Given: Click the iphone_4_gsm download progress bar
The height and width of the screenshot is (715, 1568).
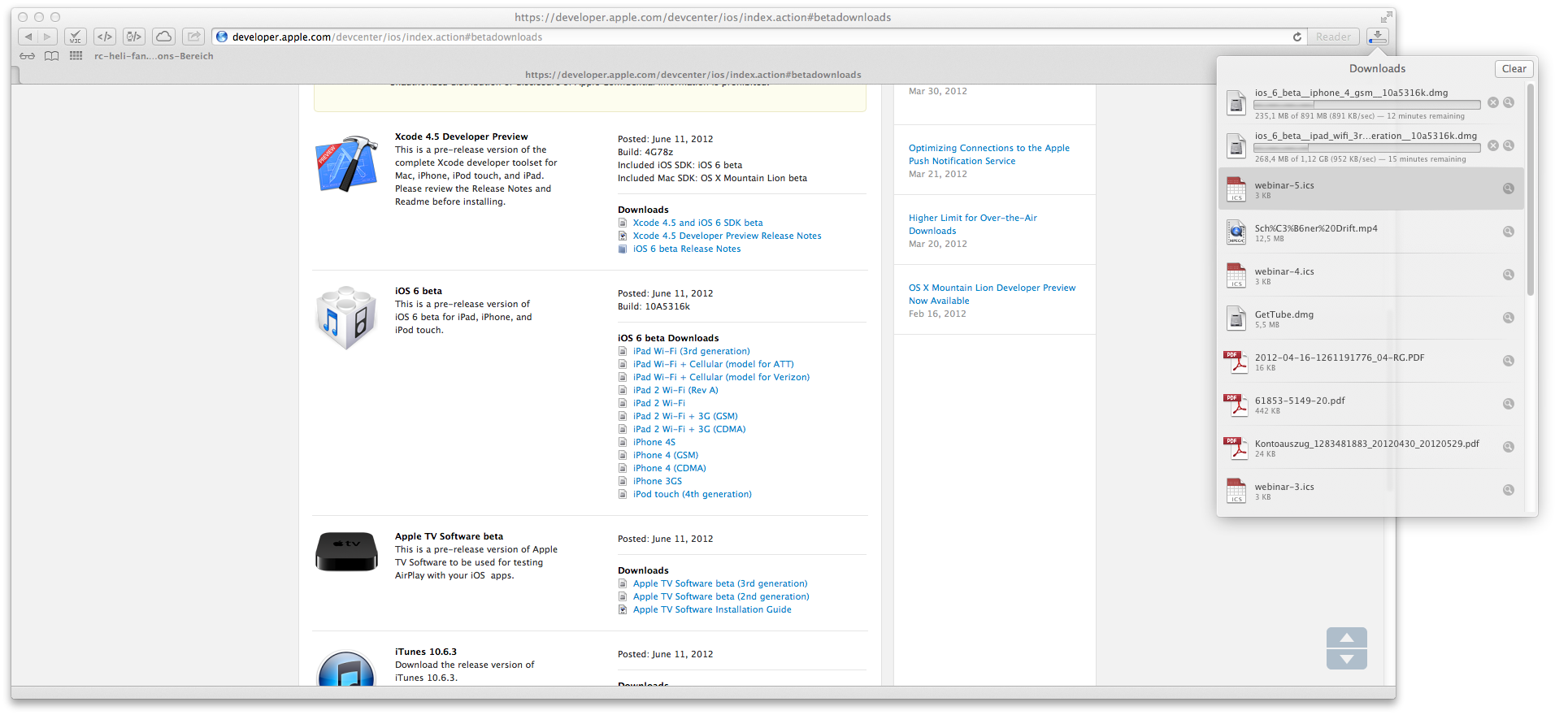Looking at the screenshot, I should (x=1367, y=105).
